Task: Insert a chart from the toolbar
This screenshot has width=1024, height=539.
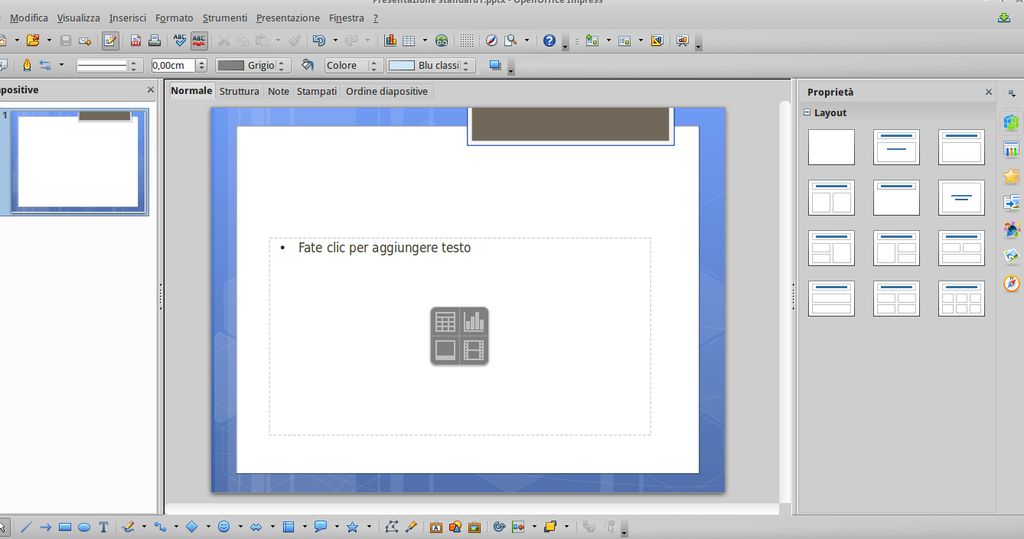Action: pos(390,41)
